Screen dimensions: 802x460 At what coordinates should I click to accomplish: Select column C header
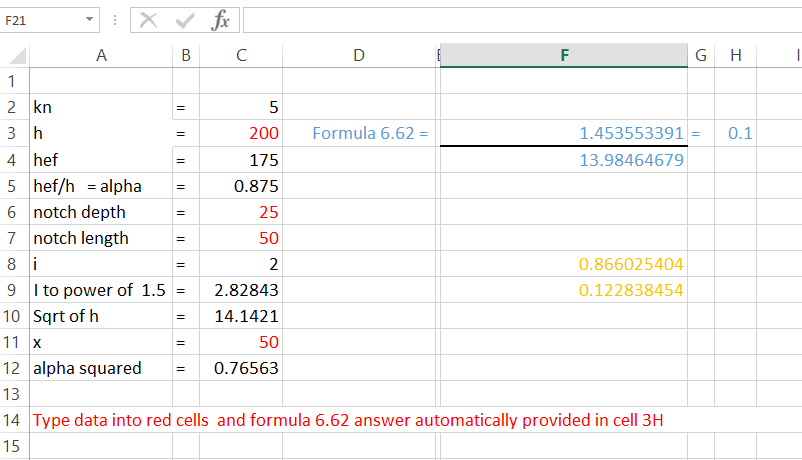pyautogui.click(x=241, y=56)
